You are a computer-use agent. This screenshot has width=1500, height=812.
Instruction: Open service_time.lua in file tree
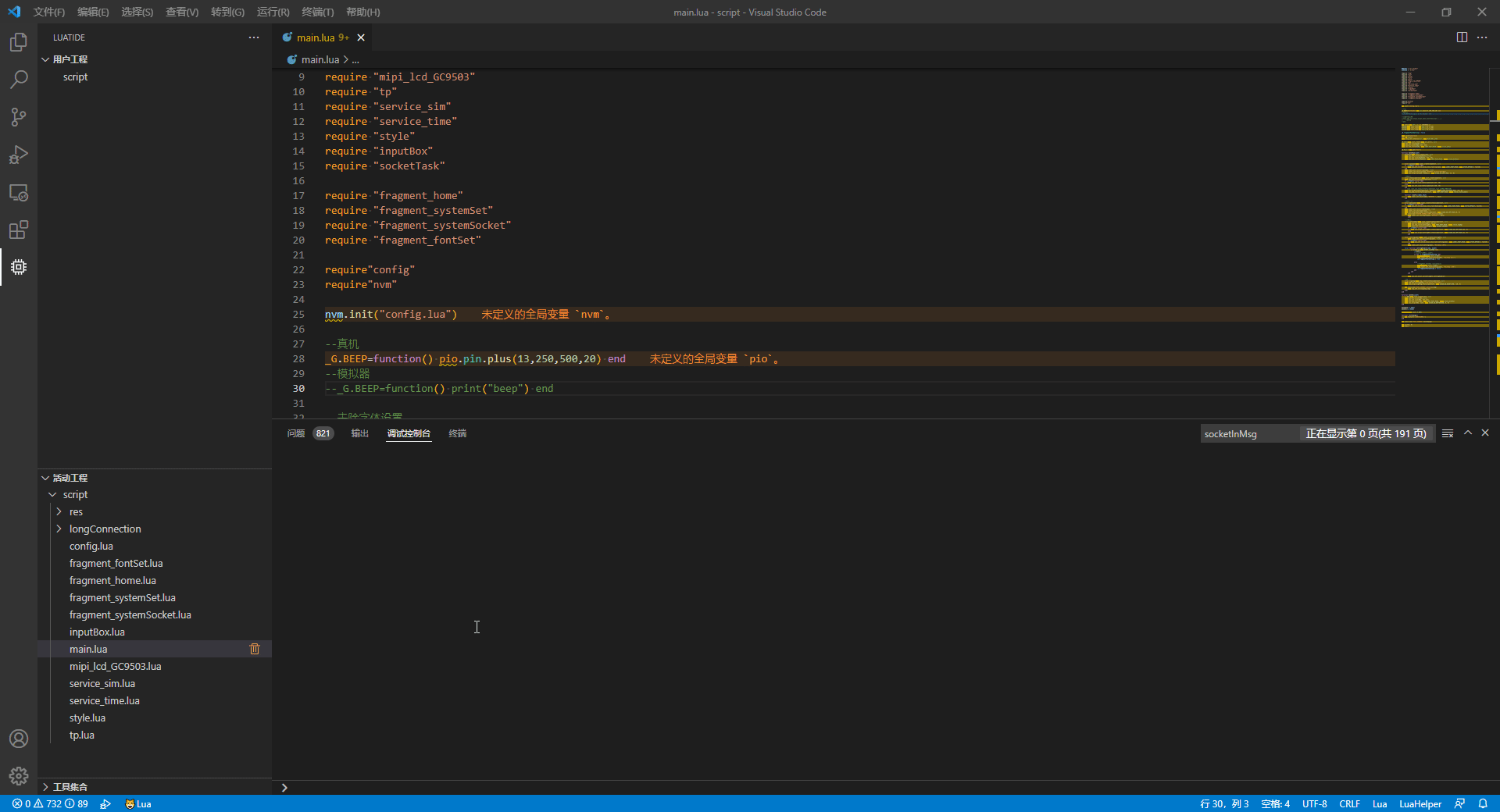tap(105, 701)
